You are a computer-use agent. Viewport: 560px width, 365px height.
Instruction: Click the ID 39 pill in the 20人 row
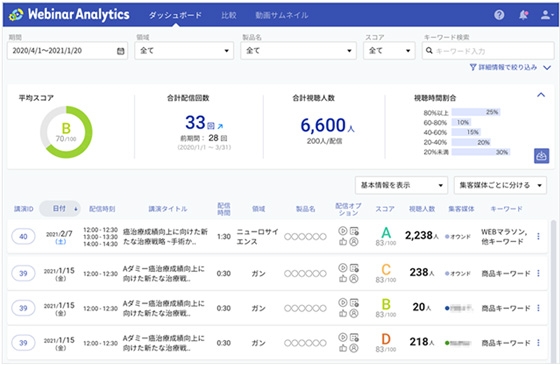[23, 308]
